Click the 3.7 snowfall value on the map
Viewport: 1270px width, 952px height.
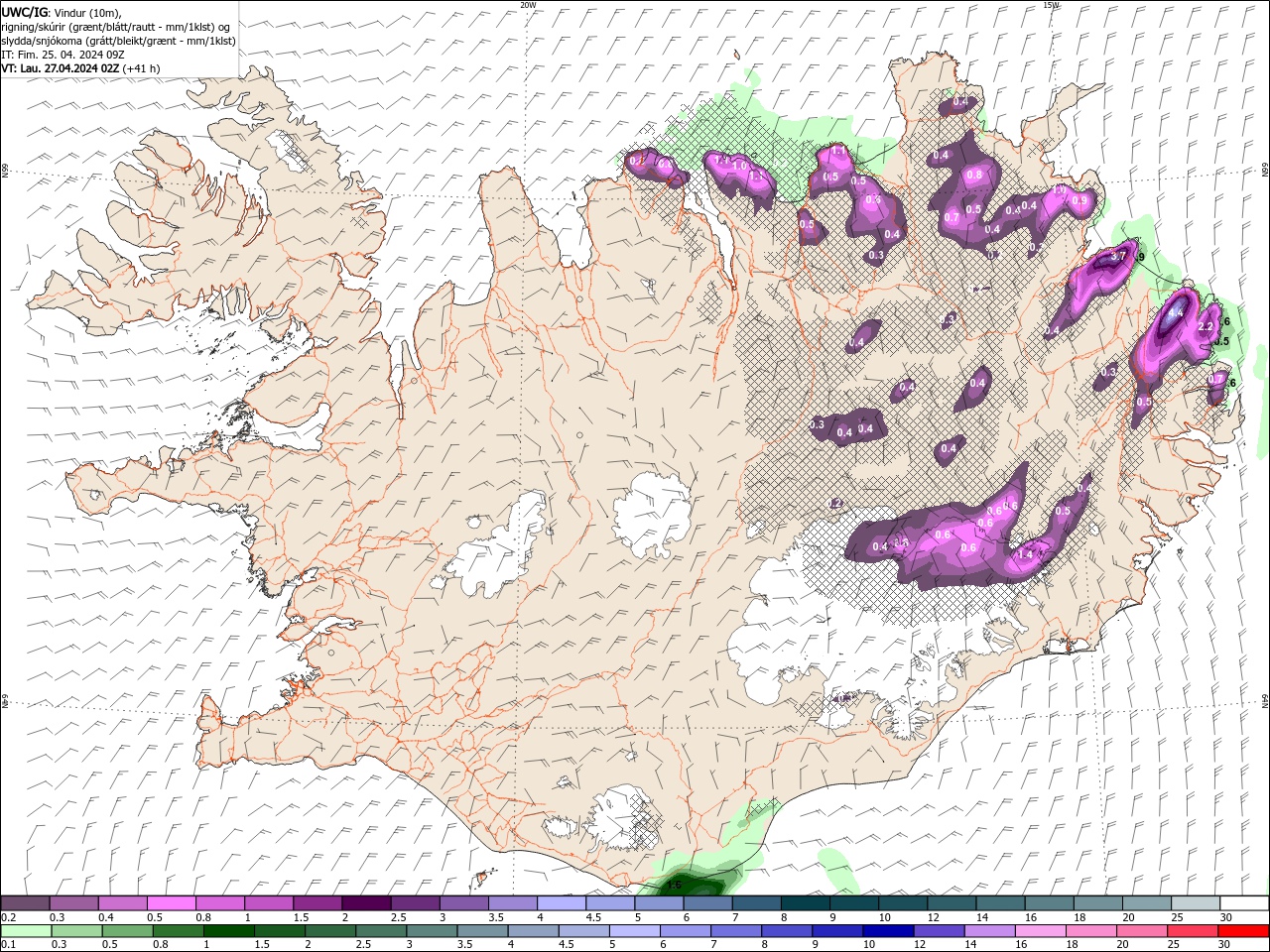pos(1118,256)
